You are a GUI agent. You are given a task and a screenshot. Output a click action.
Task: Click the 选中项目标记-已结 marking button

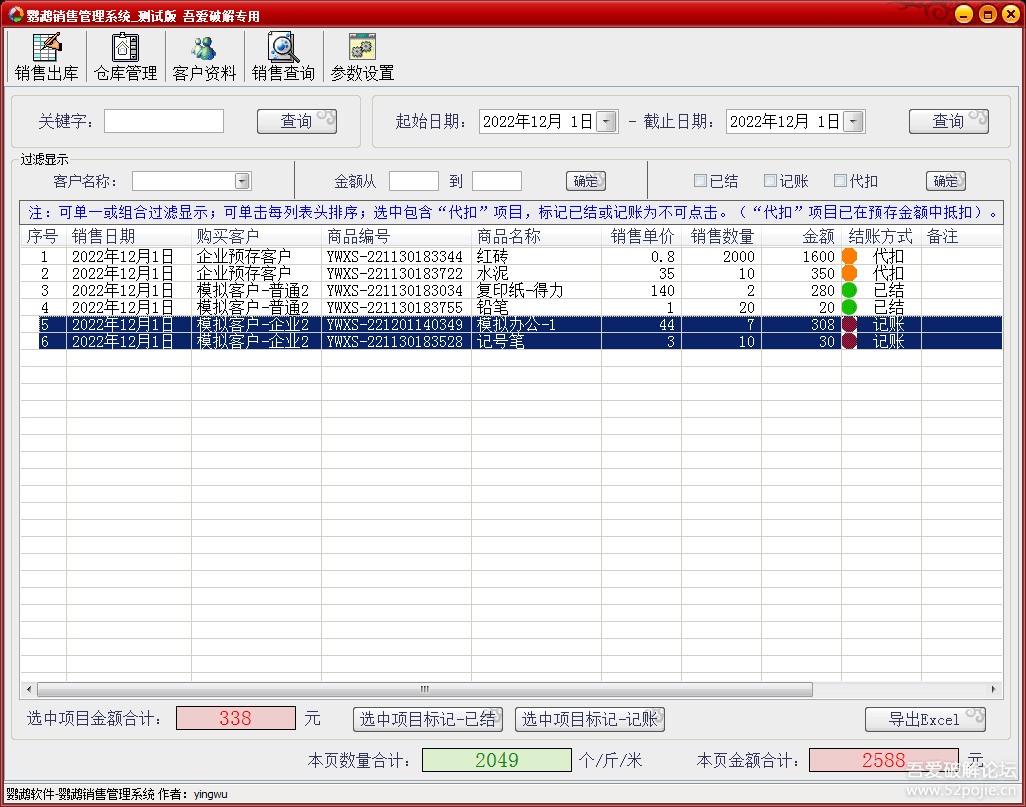click(x=428, y=719)
